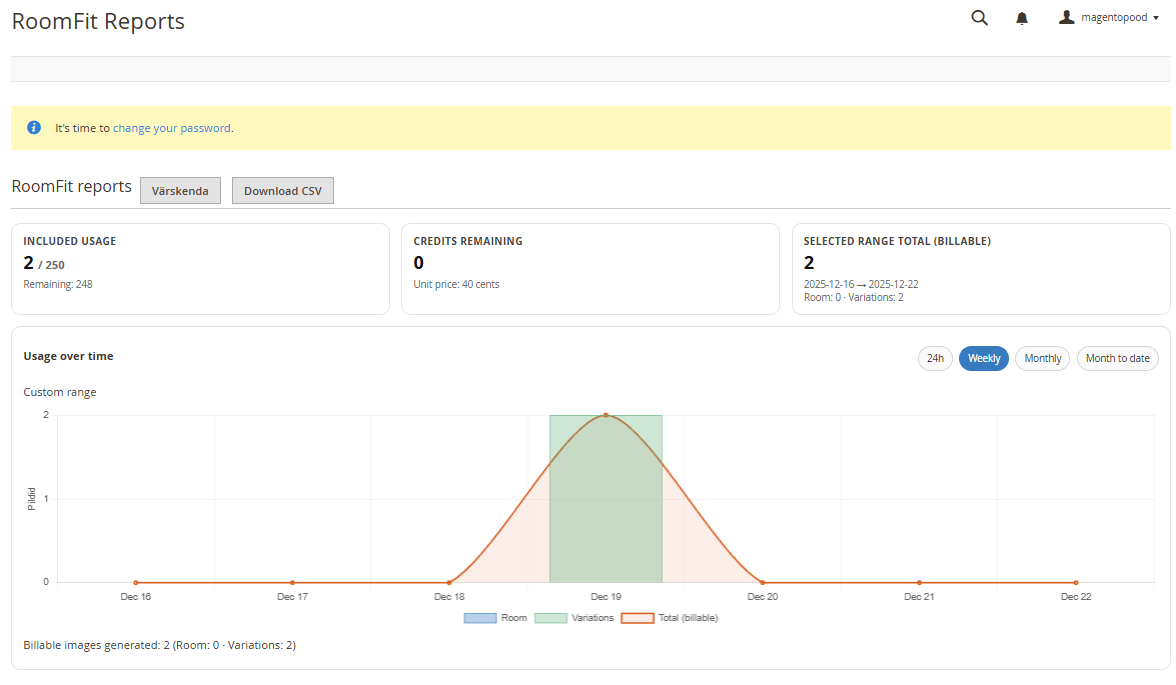Follow the change your password link
This screenshot has width=1176, height=685.
point(172,128)
